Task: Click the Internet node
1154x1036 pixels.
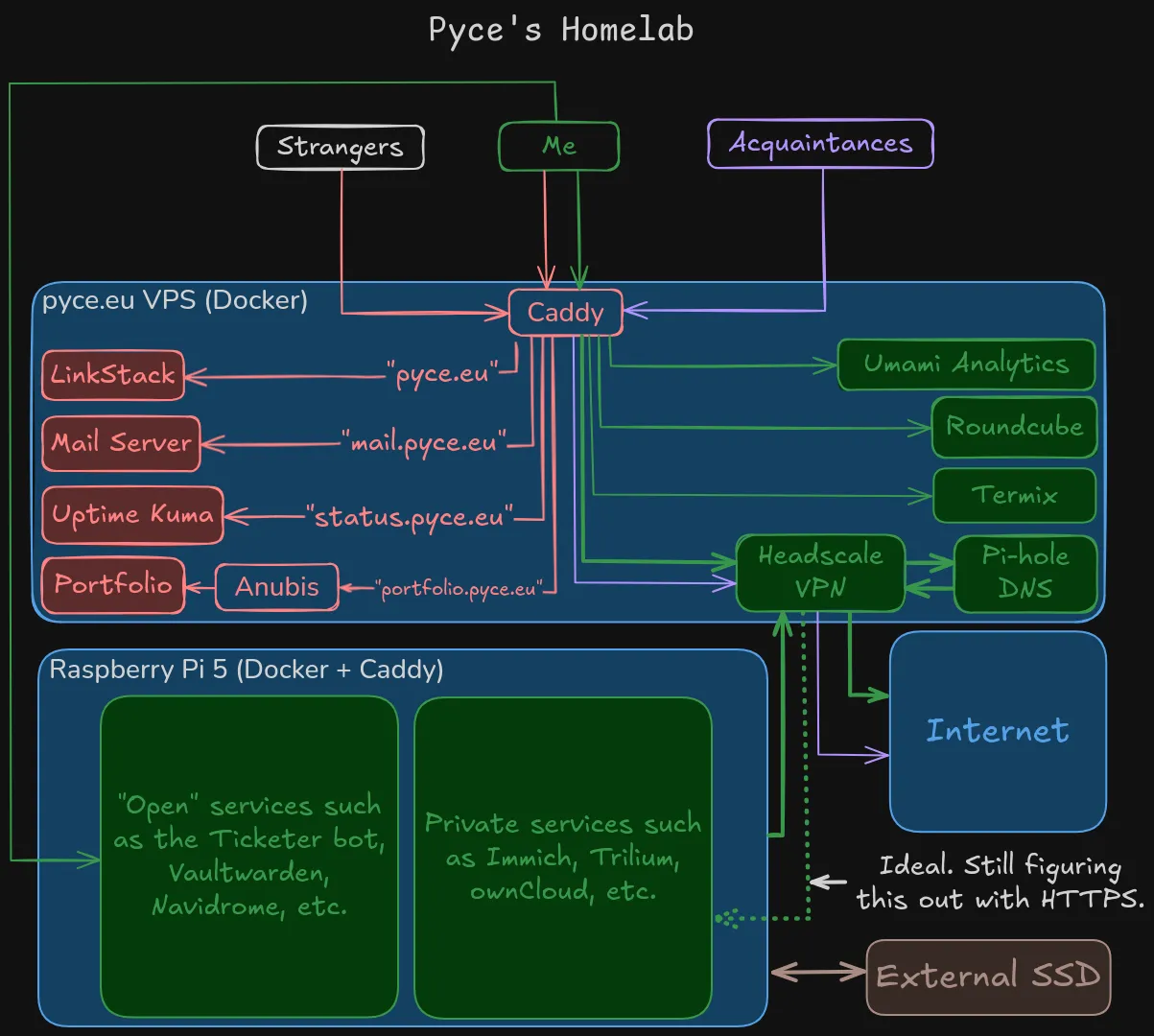Action: [998, 730]
